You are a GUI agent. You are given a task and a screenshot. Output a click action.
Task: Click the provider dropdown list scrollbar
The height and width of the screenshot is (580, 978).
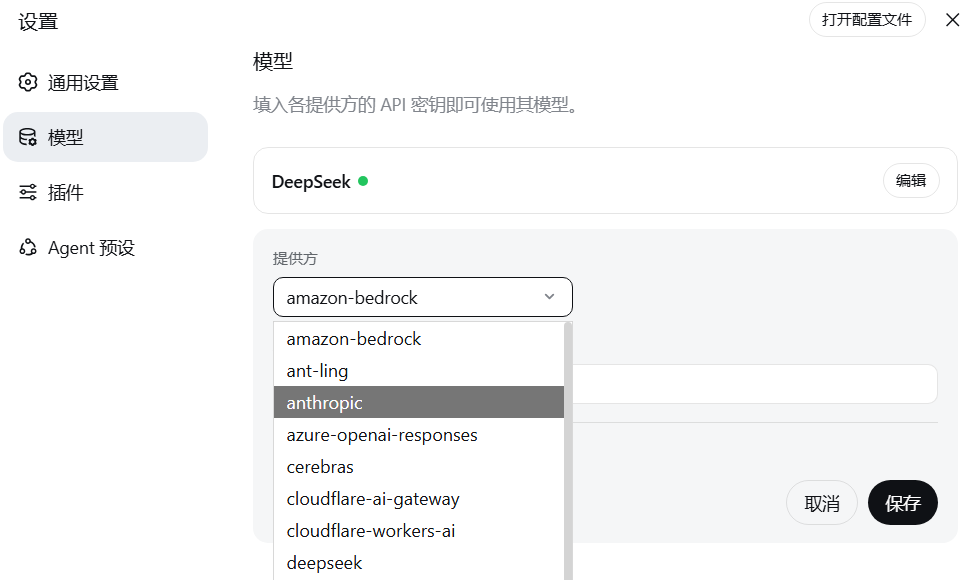pyautogui.click(x=568, y=451)
